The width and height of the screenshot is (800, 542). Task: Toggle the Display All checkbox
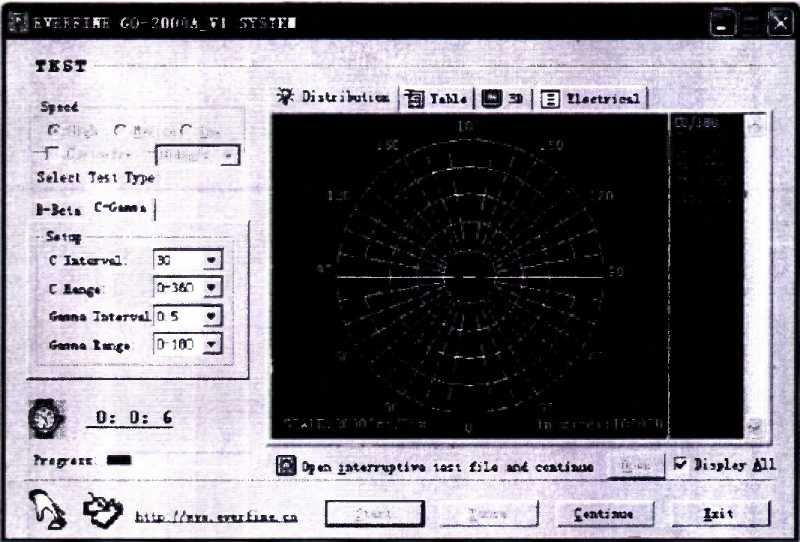(680, 463)
